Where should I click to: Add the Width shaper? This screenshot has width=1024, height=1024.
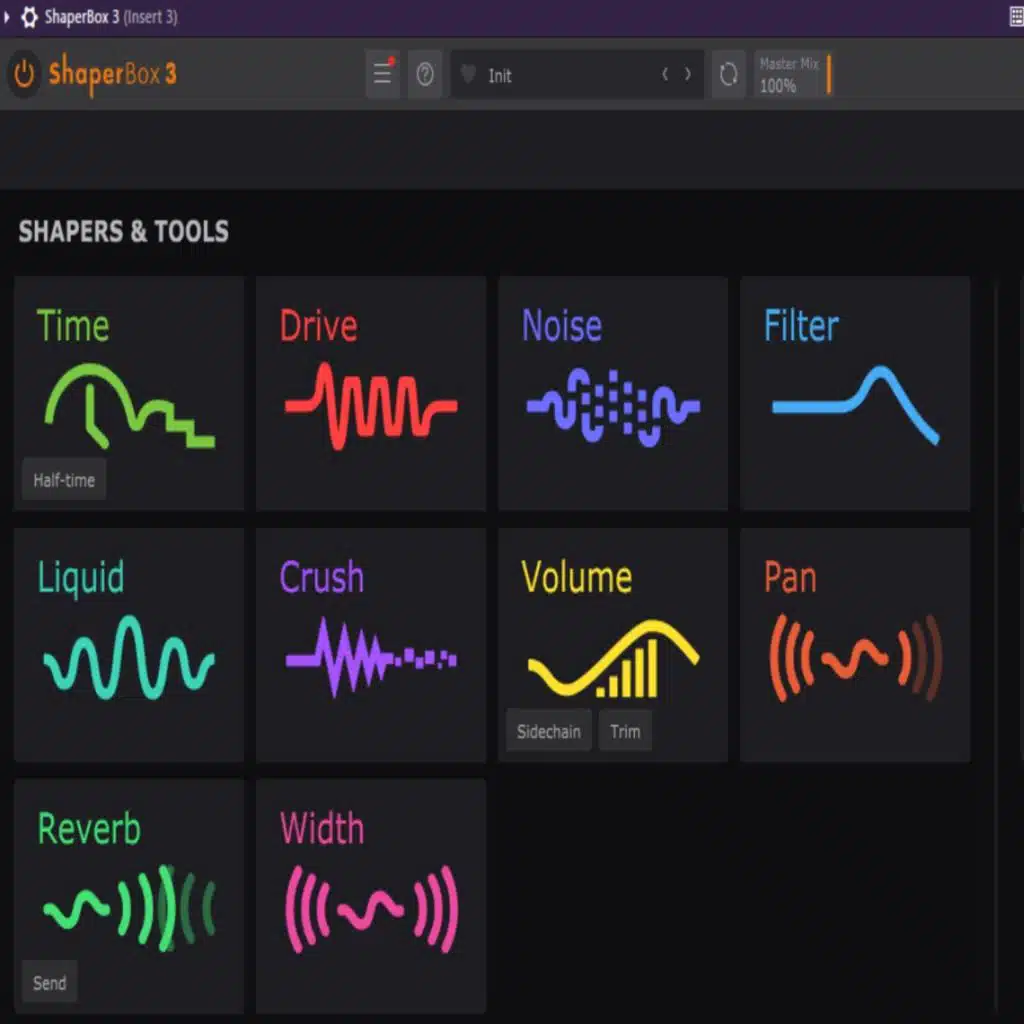pos(371,896)
